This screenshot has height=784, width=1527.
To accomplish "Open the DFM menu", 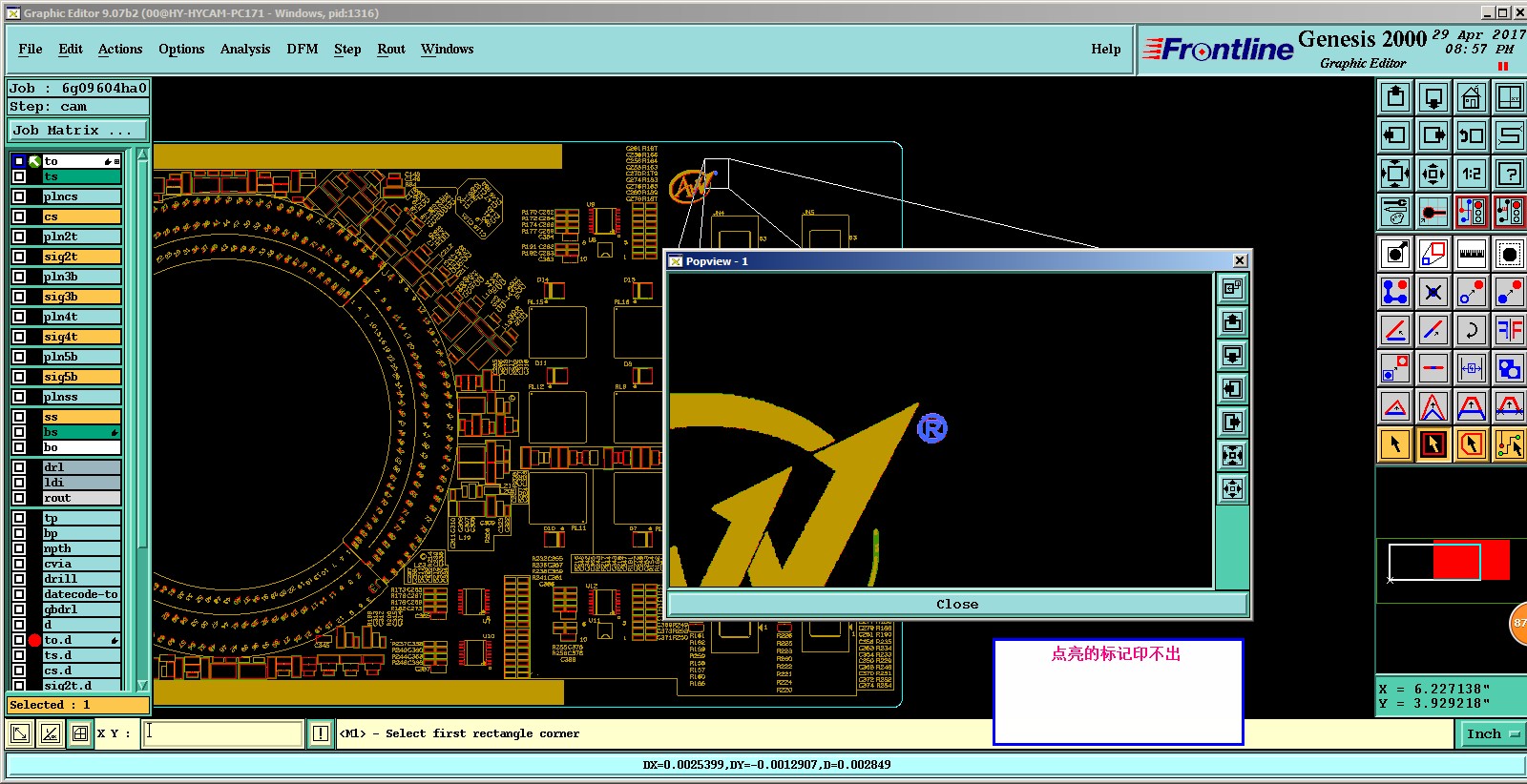I will tap(303, 49).
